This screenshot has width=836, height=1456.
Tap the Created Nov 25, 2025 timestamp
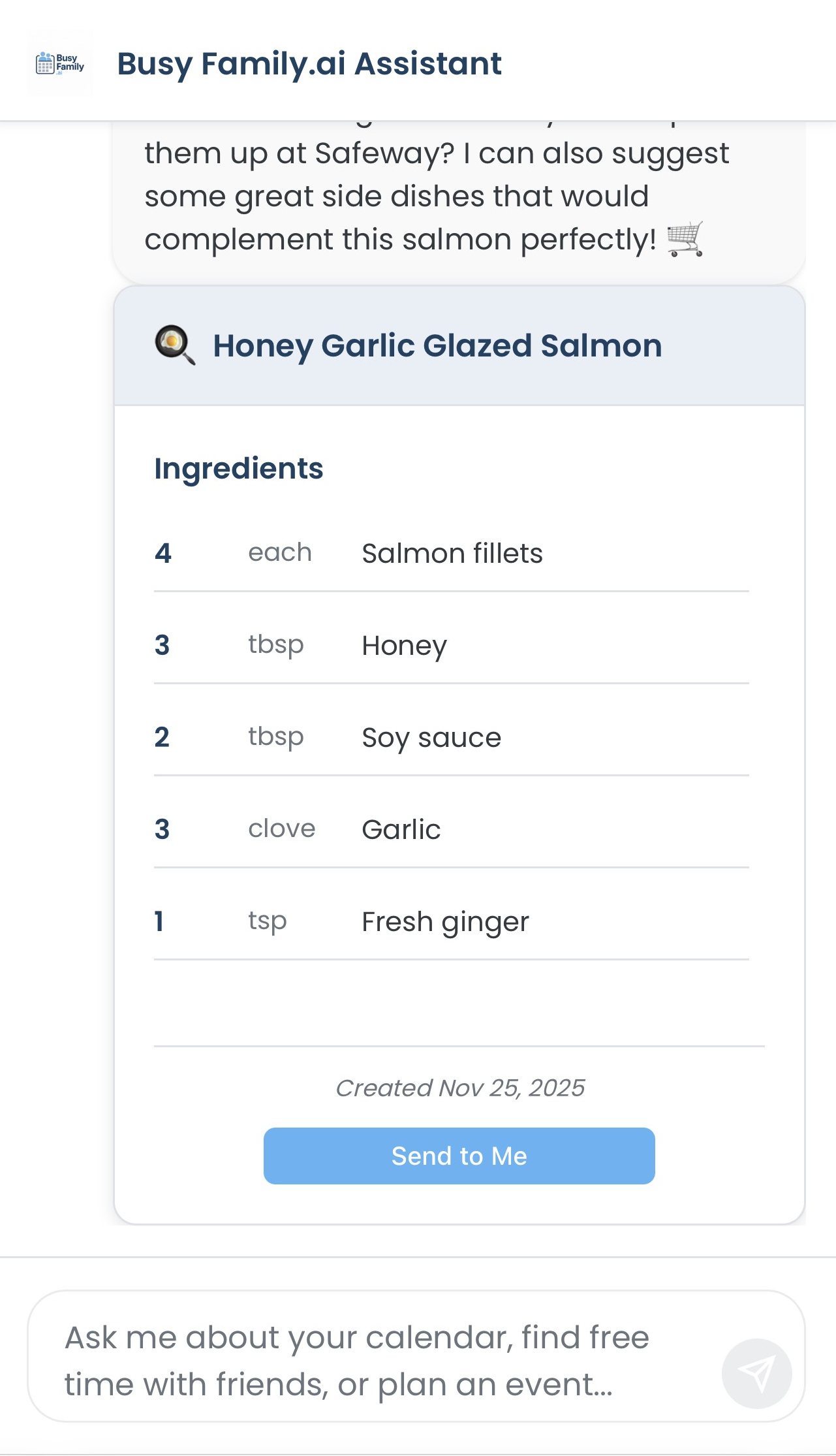click(459, 1088)
